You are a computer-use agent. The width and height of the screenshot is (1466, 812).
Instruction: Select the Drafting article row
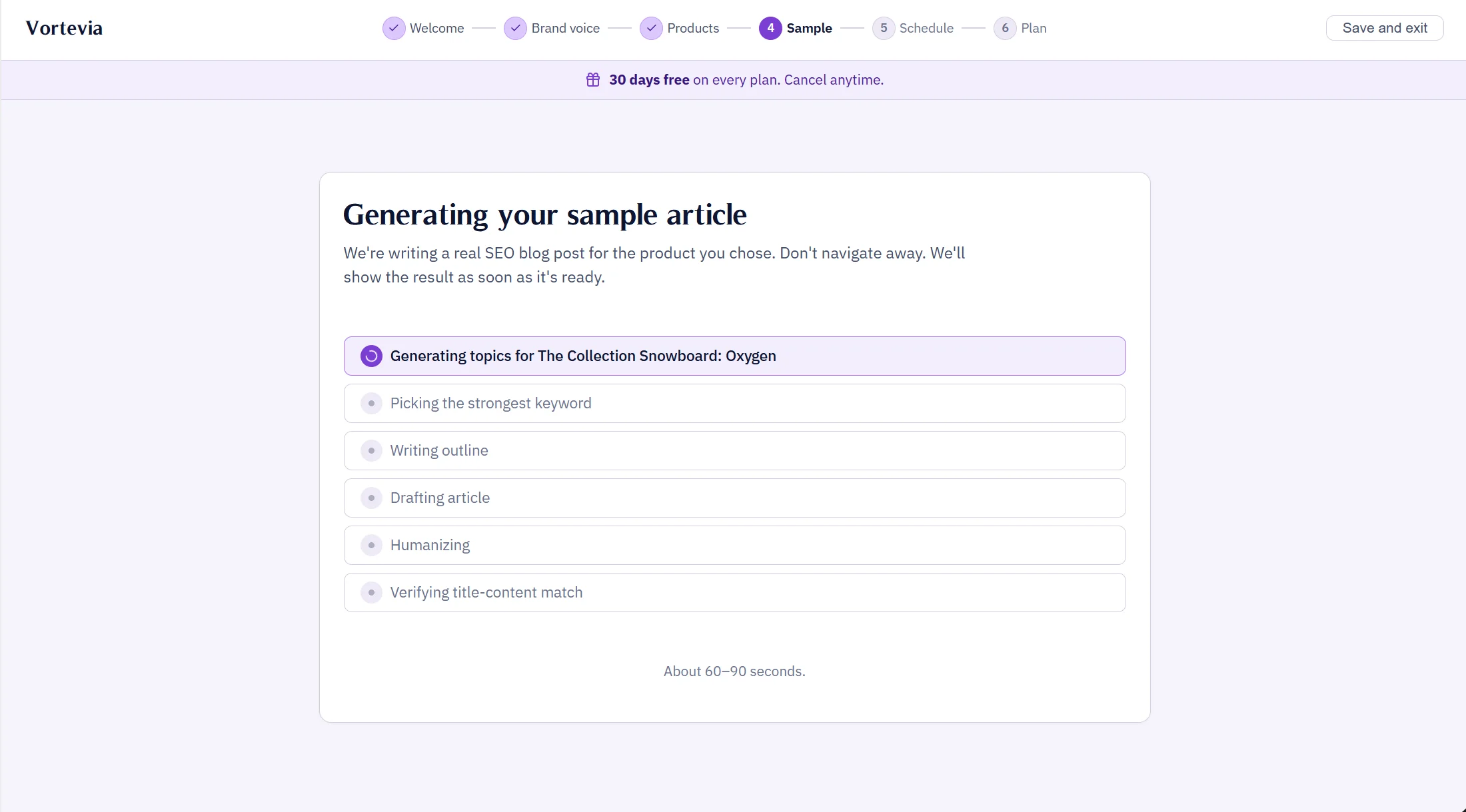tap(734, 498)
